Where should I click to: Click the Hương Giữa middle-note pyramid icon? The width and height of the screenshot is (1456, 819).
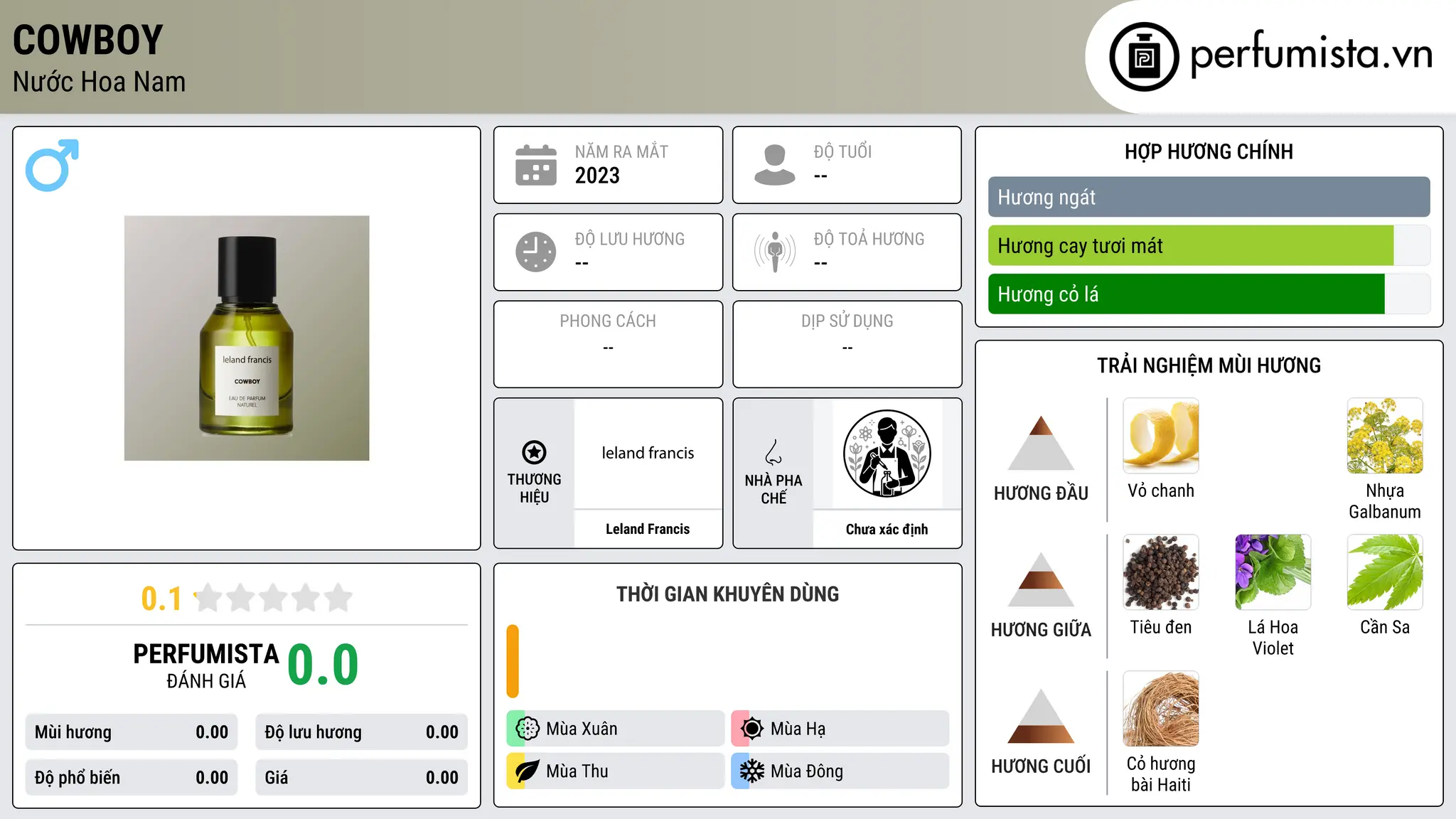[1041, 579]
